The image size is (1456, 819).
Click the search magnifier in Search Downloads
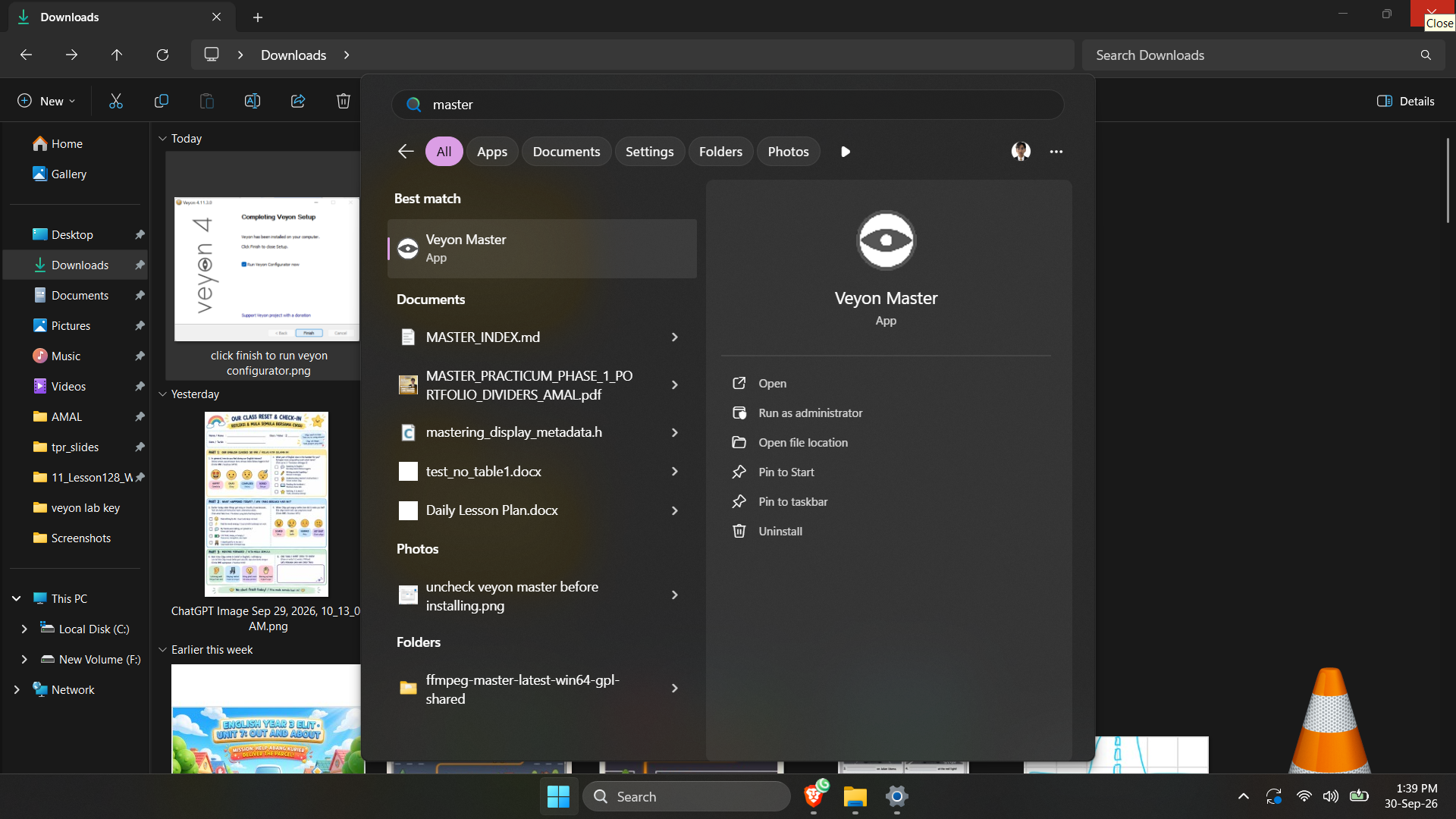coord(1426,55)
